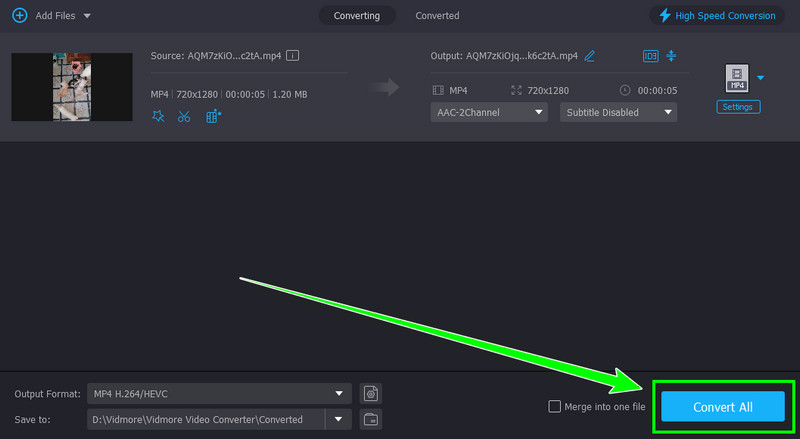This screenshot has width=800, height=439.
Task: Enable Merge into one file checkbox
Action: point(555,406)
